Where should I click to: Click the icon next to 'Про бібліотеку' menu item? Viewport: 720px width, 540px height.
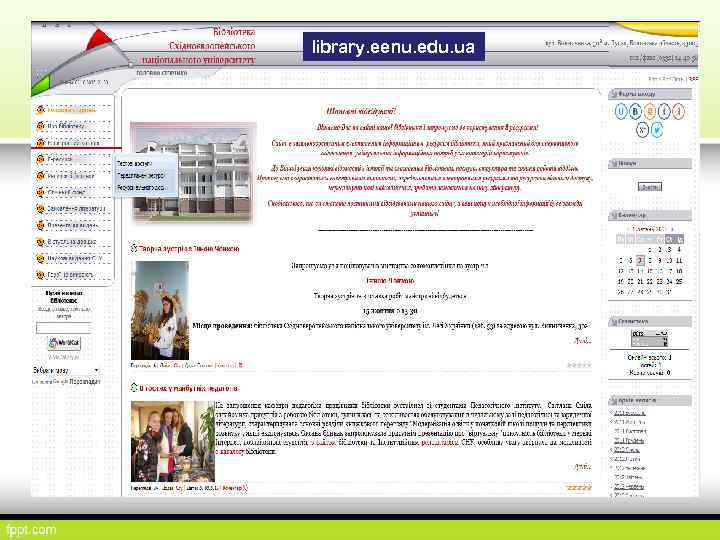click(x=40, y=126)
